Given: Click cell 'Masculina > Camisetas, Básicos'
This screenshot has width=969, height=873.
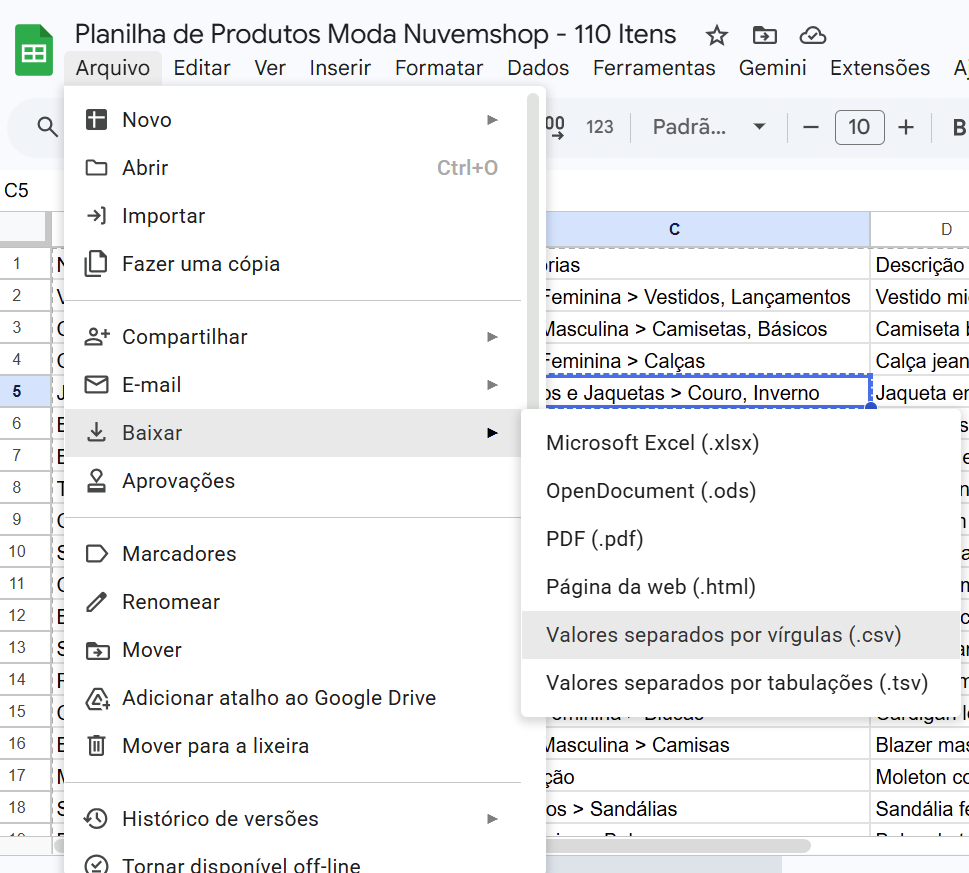Looking at the screenshot, I should [708, 329].
